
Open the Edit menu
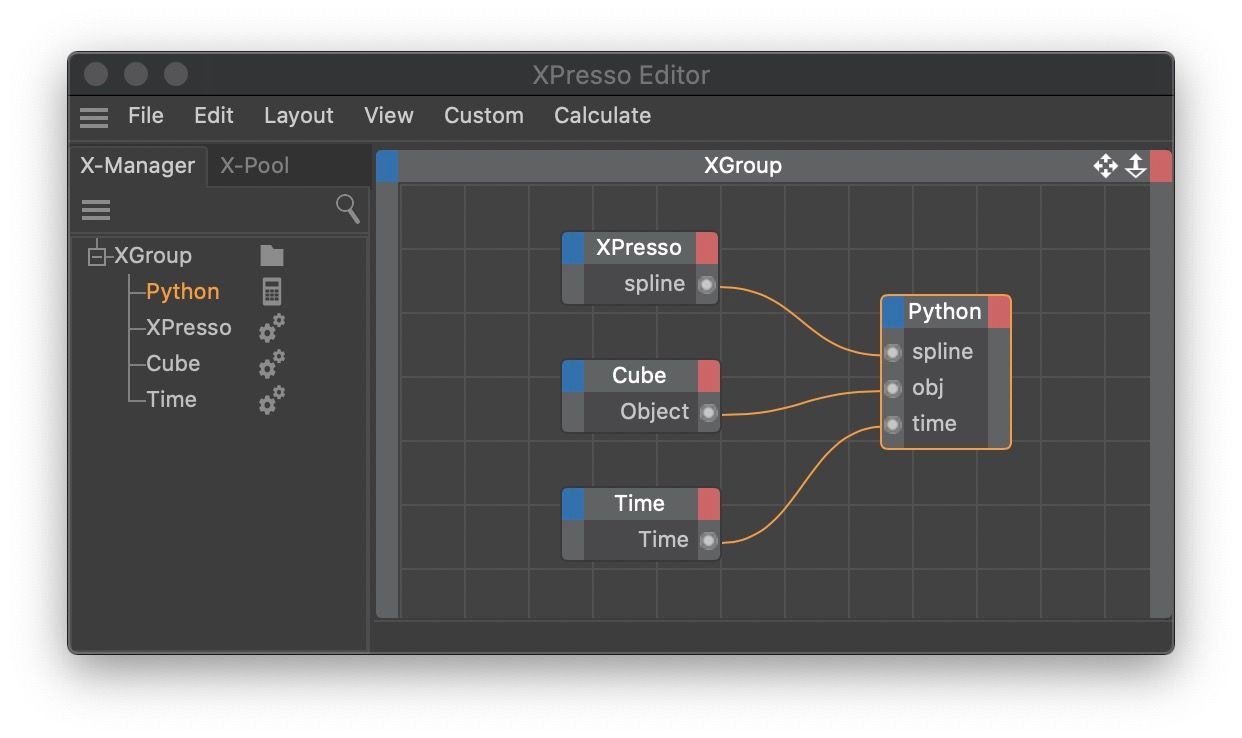pyautogui.click(x=214, y=116)
